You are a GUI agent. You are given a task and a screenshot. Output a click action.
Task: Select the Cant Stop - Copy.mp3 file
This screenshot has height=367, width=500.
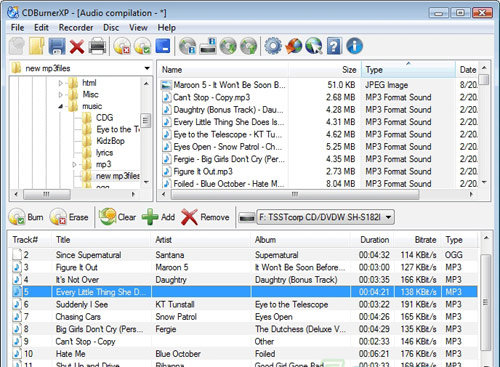pos(211,97)
